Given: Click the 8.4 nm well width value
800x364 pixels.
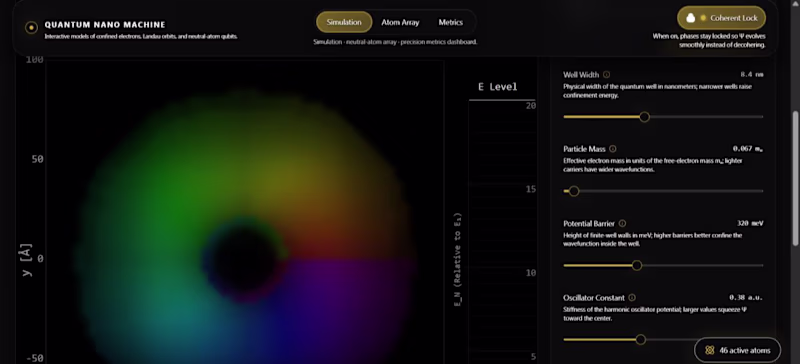Looking at the screenshot, I should [752, 75].
